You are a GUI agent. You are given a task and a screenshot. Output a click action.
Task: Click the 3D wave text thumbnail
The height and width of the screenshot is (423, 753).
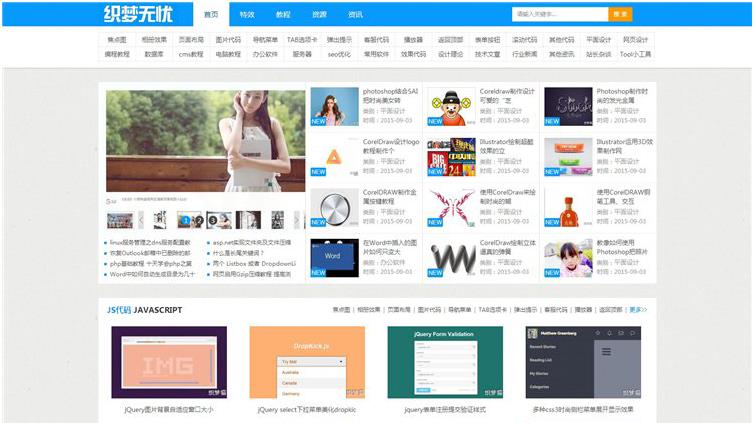pyautogui.click(x=451, y=257)
